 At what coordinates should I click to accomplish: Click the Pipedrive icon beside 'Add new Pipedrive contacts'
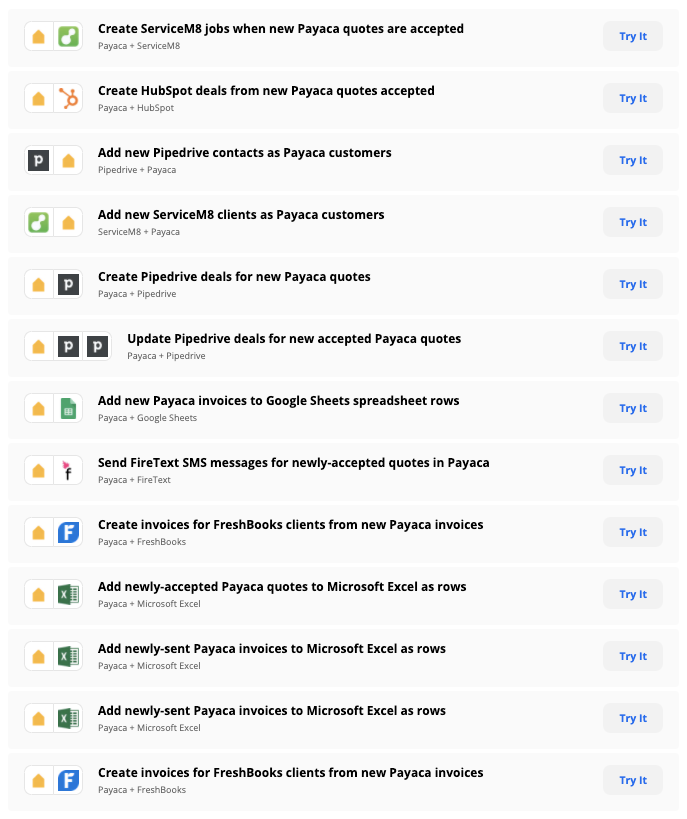(x=39, y=160)
